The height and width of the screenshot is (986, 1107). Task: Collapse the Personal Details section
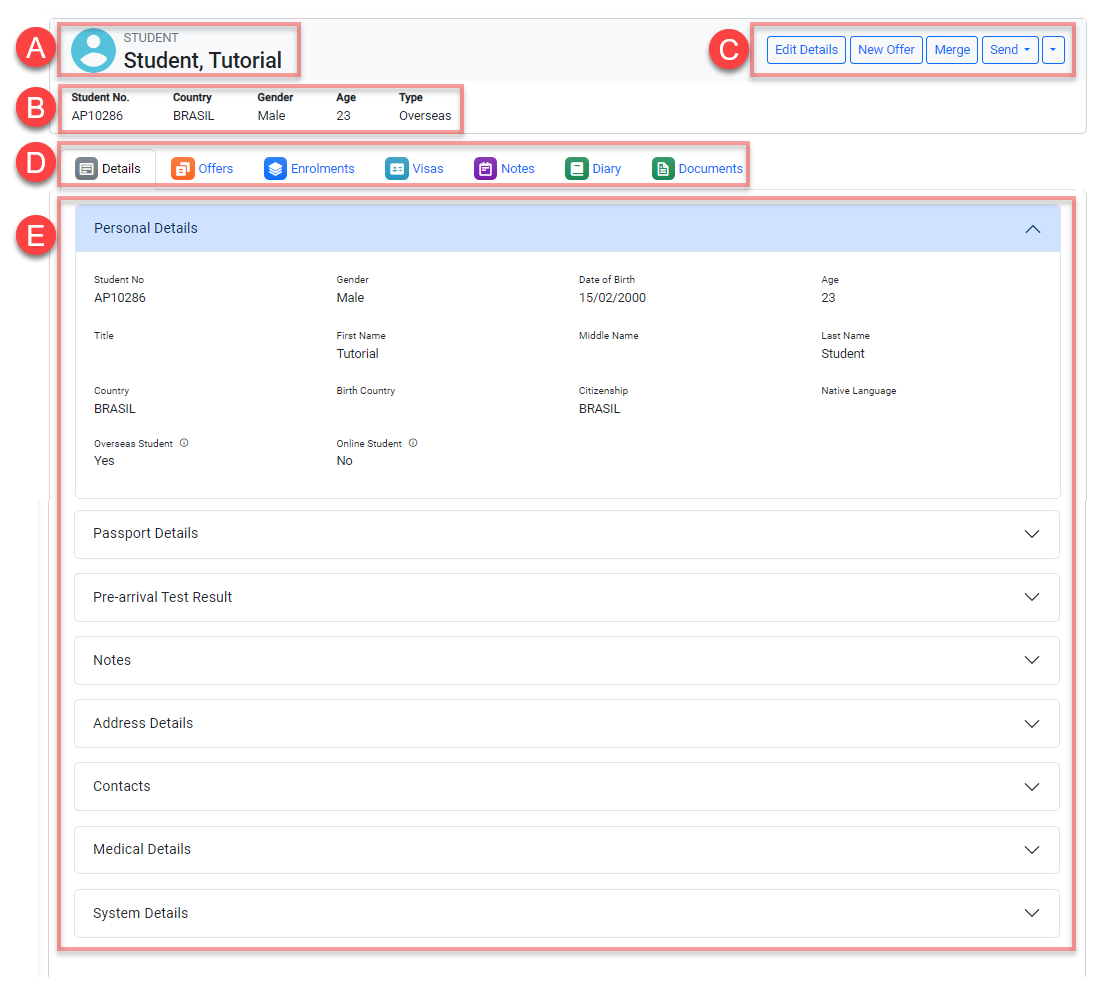(1033, 229)
